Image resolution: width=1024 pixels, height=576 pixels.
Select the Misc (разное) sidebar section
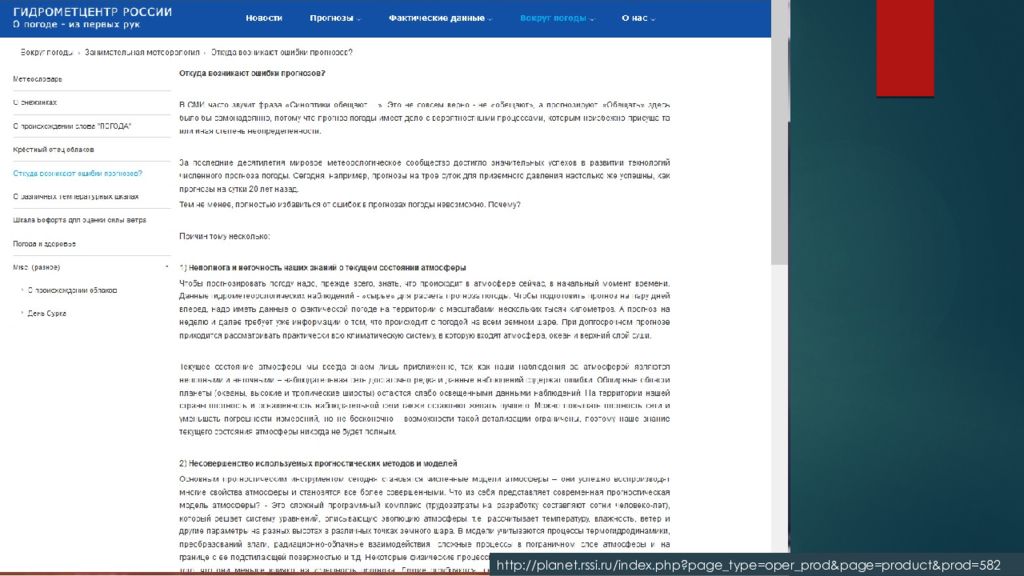[x=37, y=267]
